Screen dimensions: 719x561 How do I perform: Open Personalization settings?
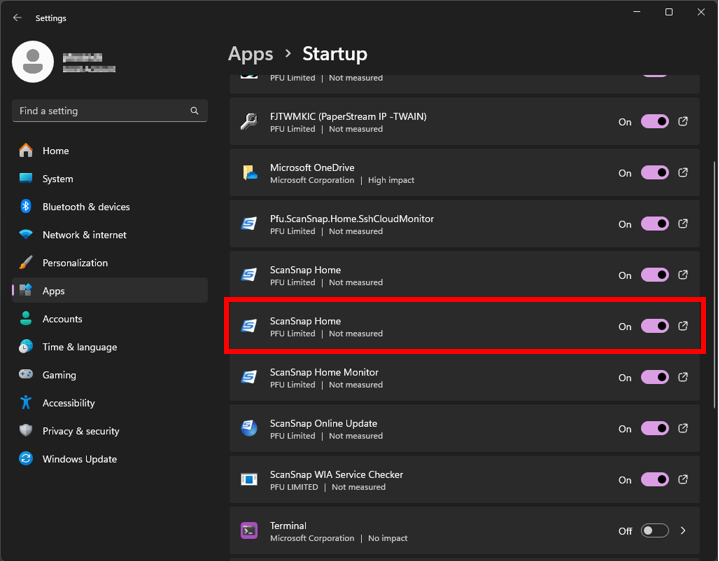(x=110, y=263)
